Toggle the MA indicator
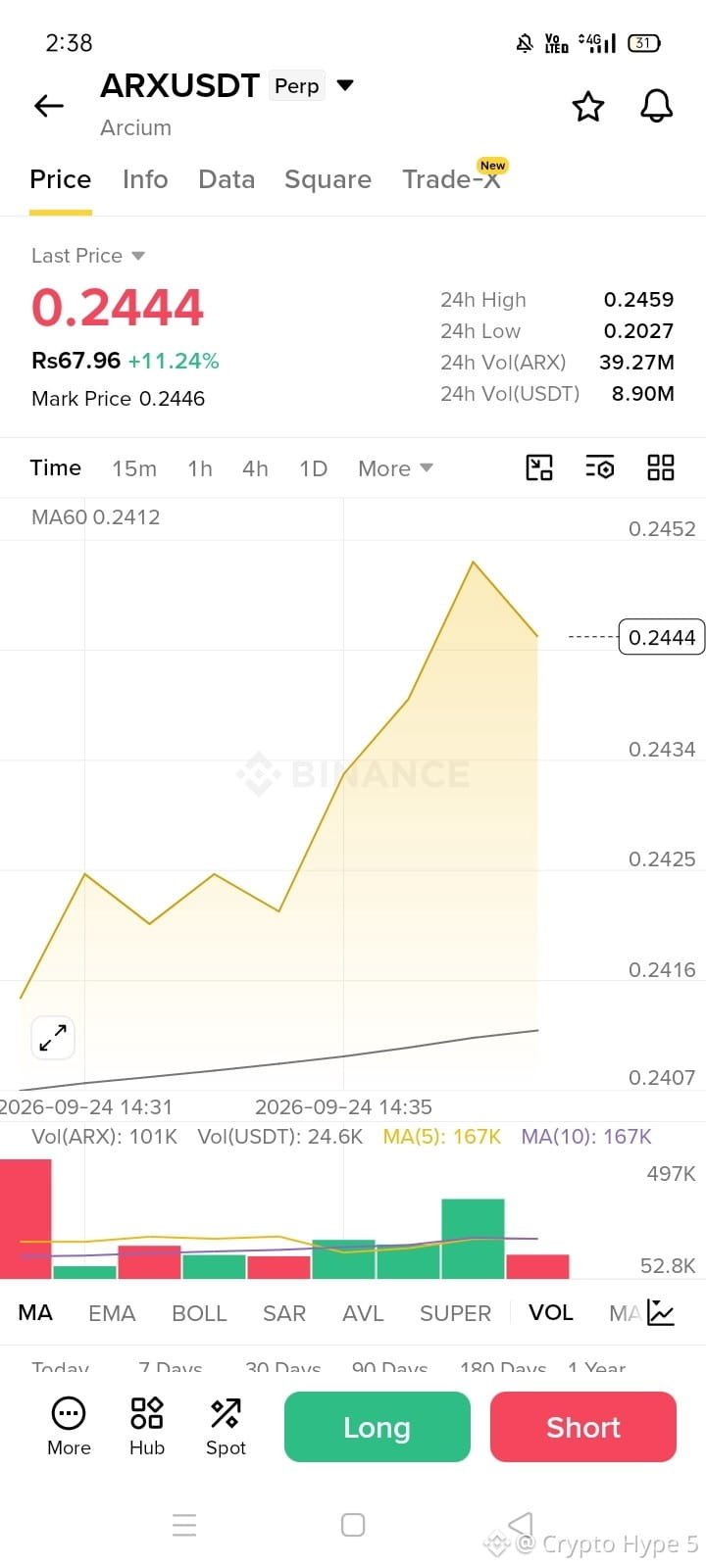 point(35,1312)
